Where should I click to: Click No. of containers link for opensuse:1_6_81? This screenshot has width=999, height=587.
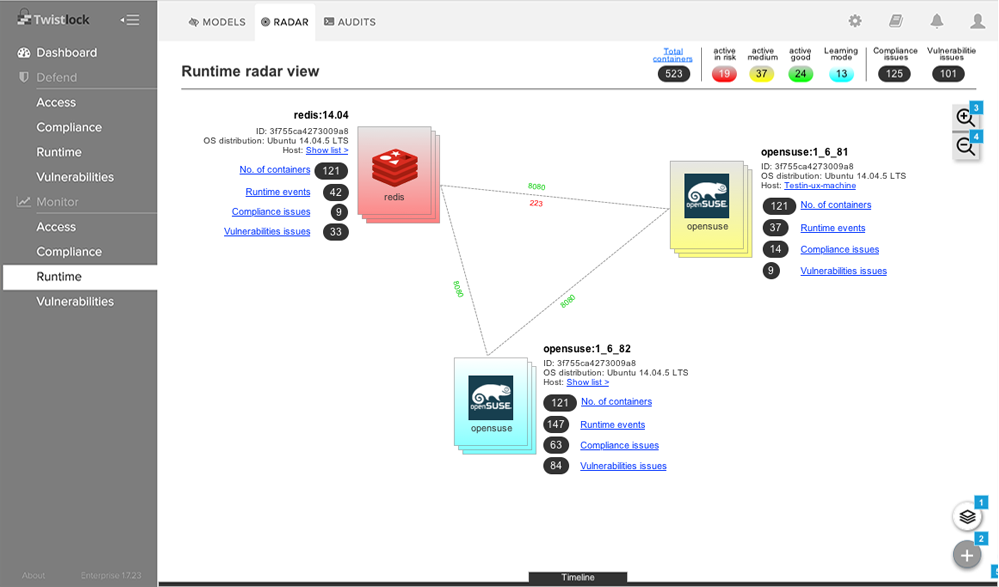tap(836, 205)
